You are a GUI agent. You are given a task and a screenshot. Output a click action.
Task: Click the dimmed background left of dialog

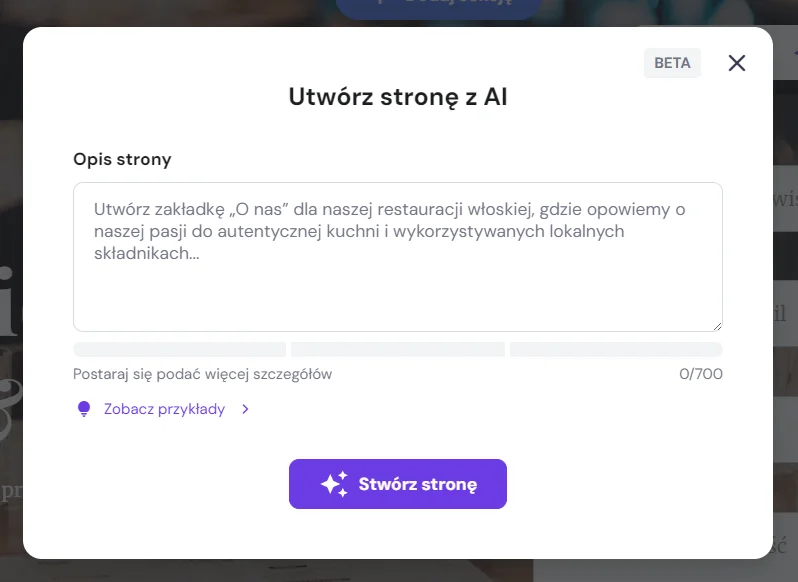click(x=10, y=300)
